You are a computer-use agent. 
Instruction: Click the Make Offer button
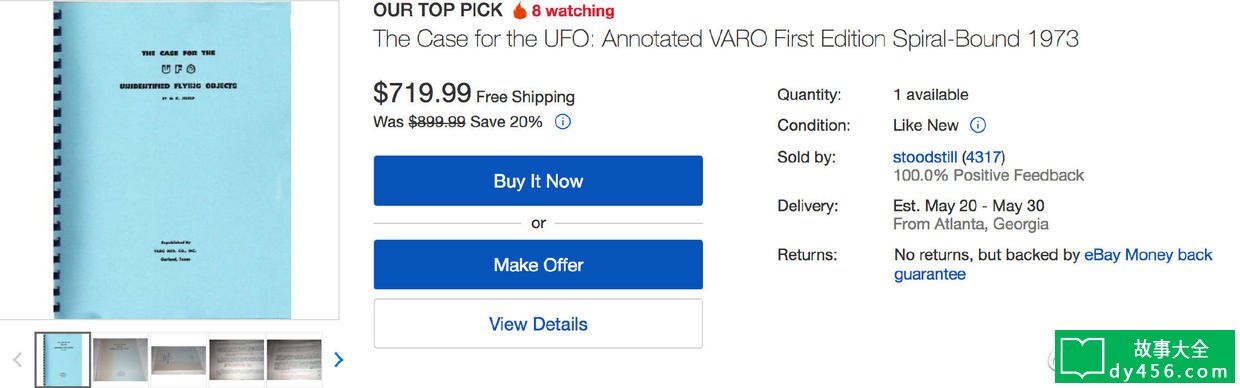[x=538, y=265]
